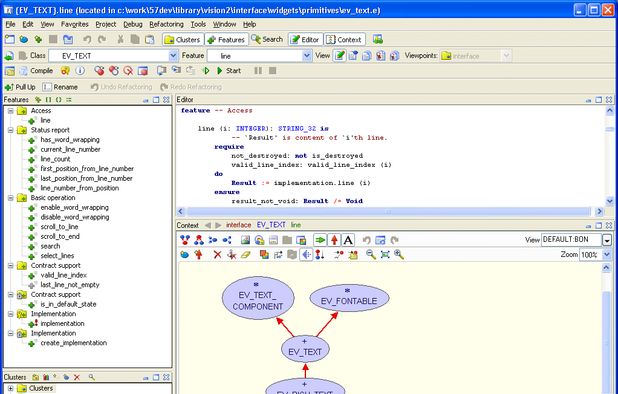
Task: Toggle the Editor tool button
Action: pyautogui.click(x=305, y=40)
